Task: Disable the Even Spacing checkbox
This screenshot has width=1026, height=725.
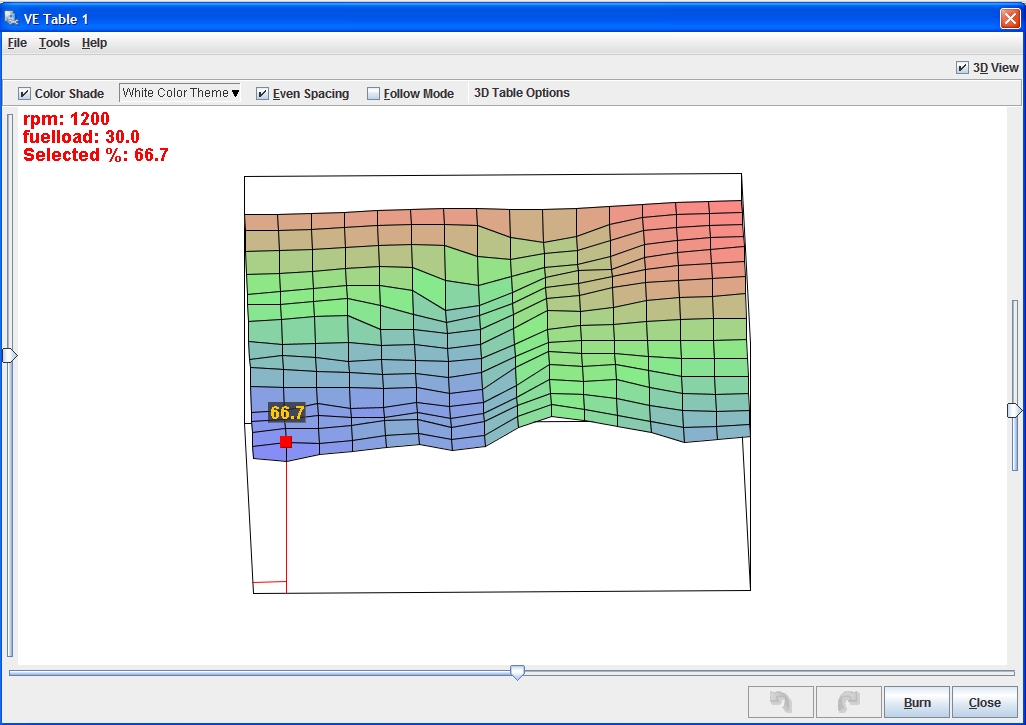Action: point(263,93)
